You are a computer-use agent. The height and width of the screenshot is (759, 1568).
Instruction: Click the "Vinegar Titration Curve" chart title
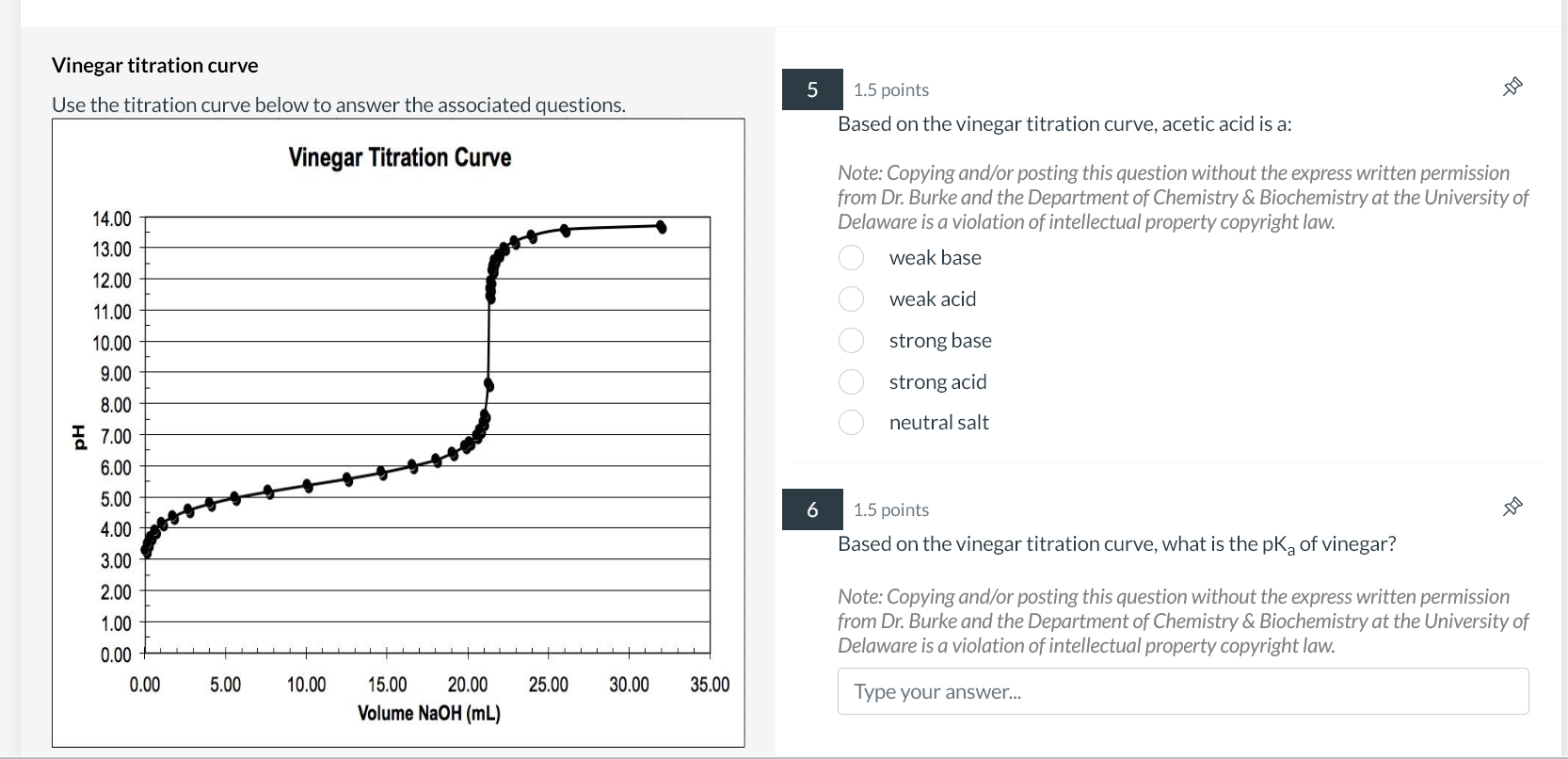coord(400,157)
